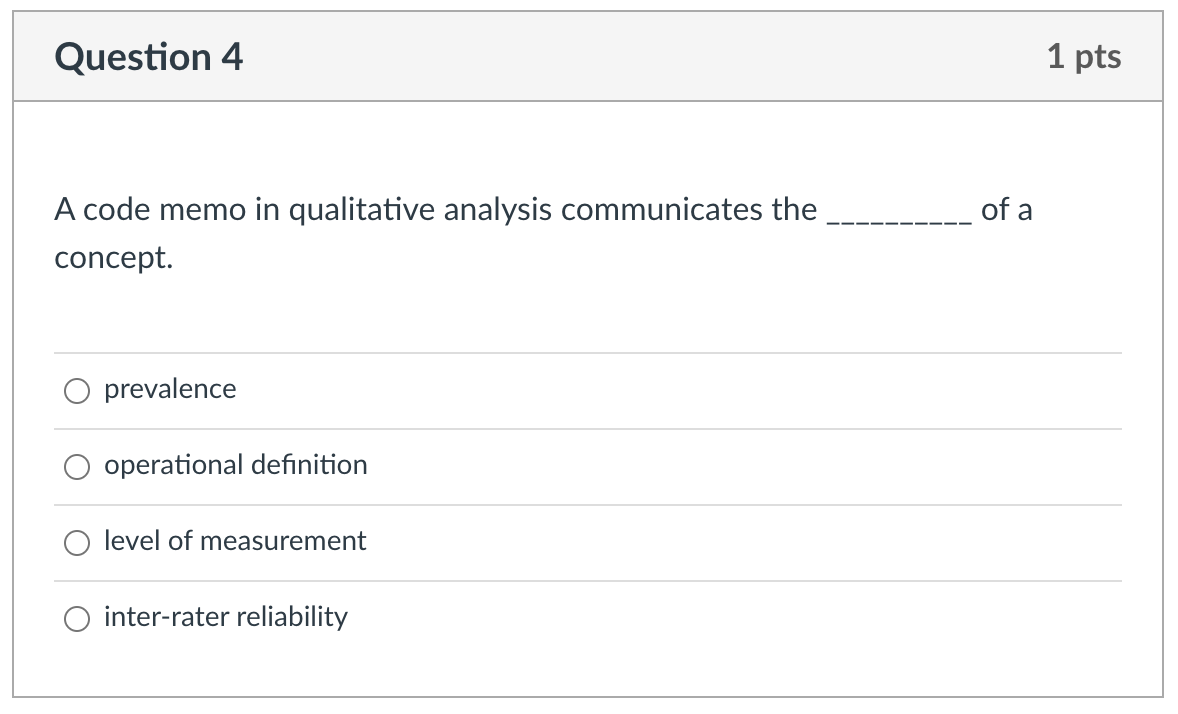Click the "operational definition" answer label
The width and height of the screenshot is (1178, 714).
click(235, 465)
